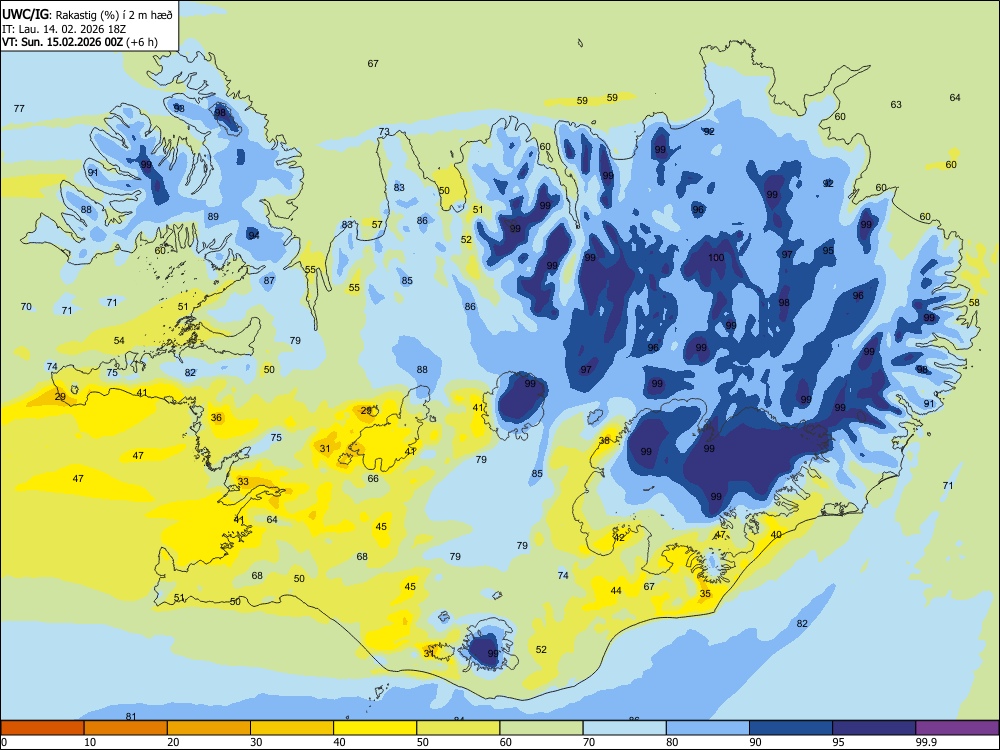
Task: Click the "100" humidity value on the map
Action: [716, 258]
